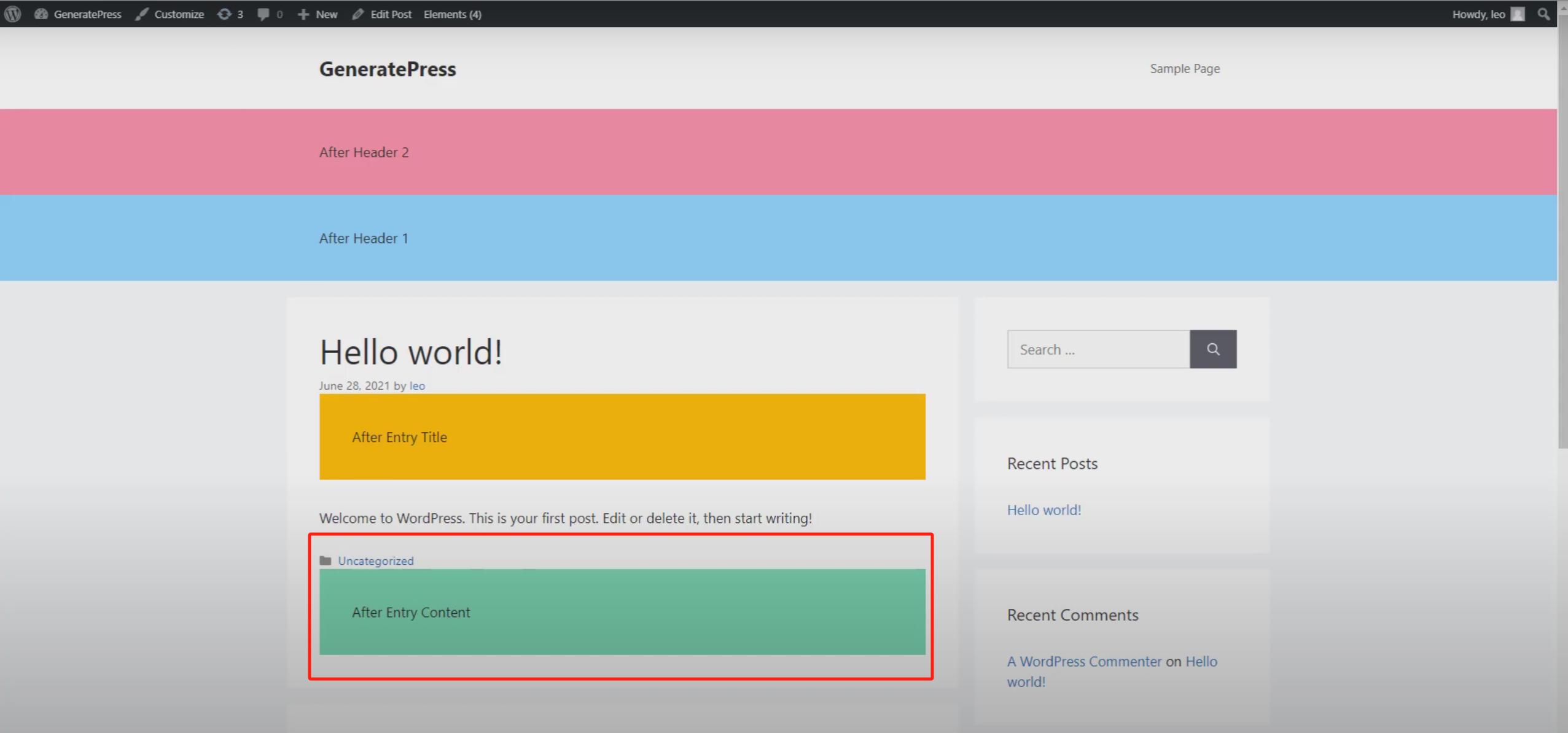Open Hello world! under Recent Posts
Screen dimensions: 1568x733
pyautogui.click(x=1043, y=510)
